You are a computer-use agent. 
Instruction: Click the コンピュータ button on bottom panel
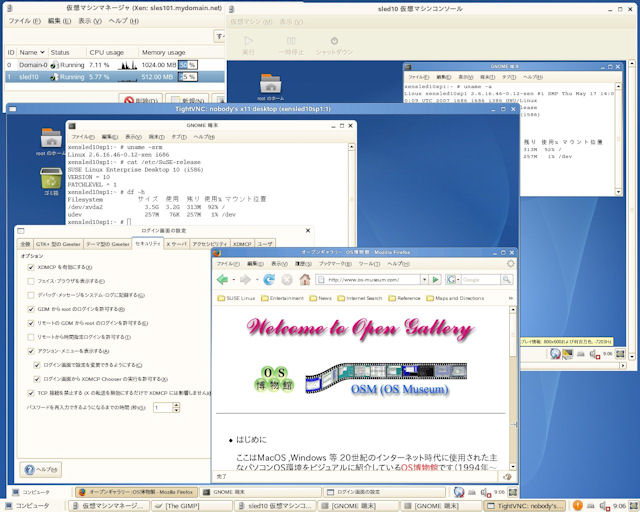click(28, 506)
